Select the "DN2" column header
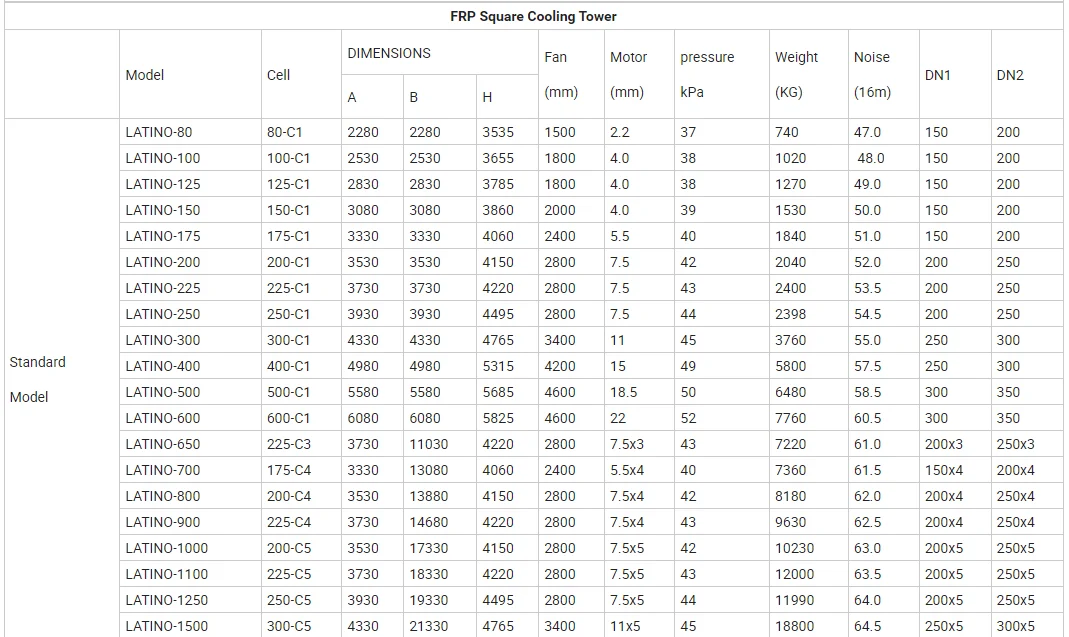This screenshot has width=1069, height=637. 1010,75
